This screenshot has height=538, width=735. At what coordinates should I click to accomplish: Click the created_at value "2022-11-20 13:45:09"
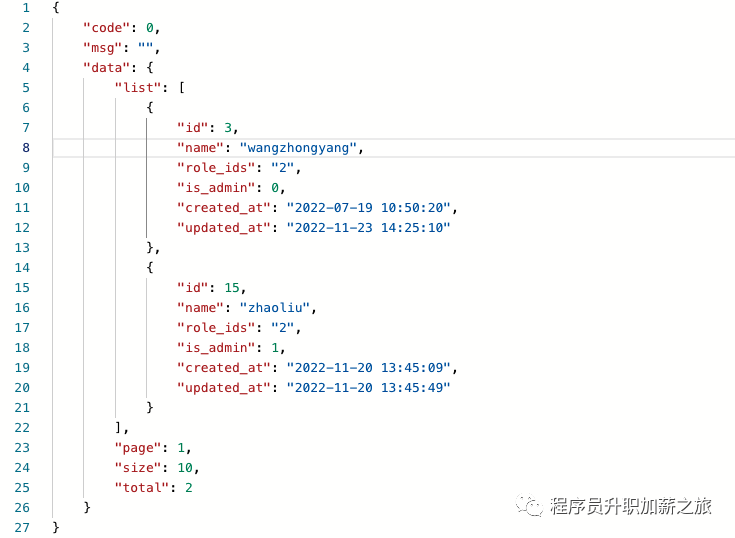[x=371, y=367]
